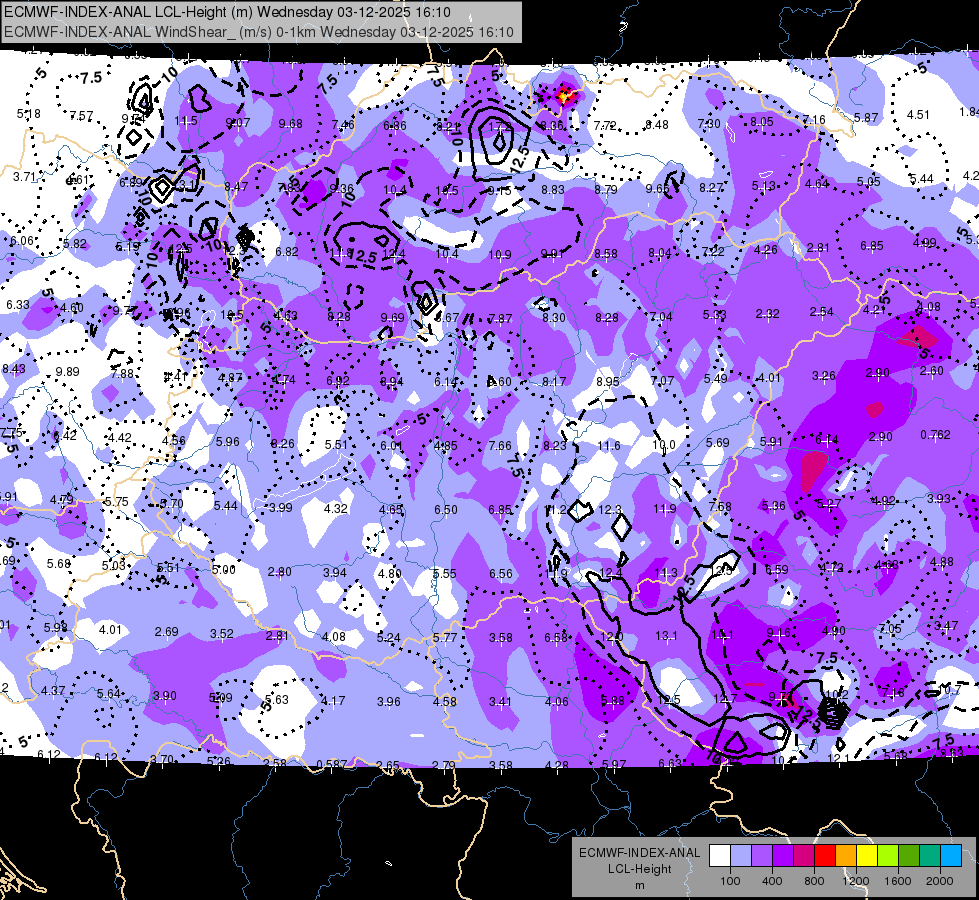Click the '4.17' wind shear value
The height and width of the screenshot is (900, 979).
pos(333,701)
